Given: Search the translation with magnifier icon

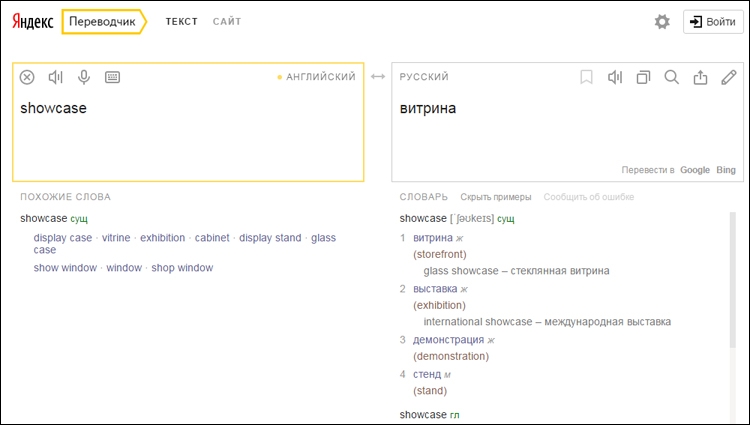Looking at the screenshot, I should 672,77.
